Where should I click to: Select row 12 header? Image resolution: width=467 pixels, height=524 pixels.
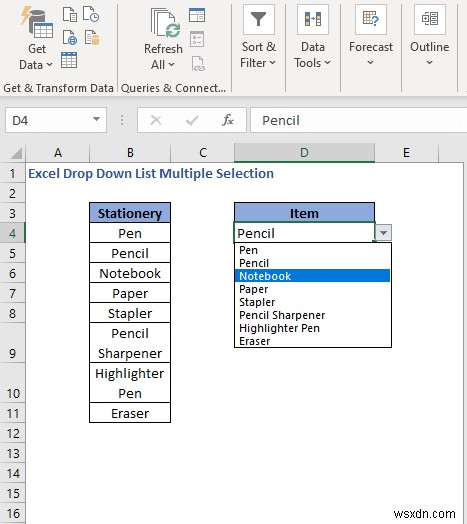pyautogui.click(x=12, y=433)
